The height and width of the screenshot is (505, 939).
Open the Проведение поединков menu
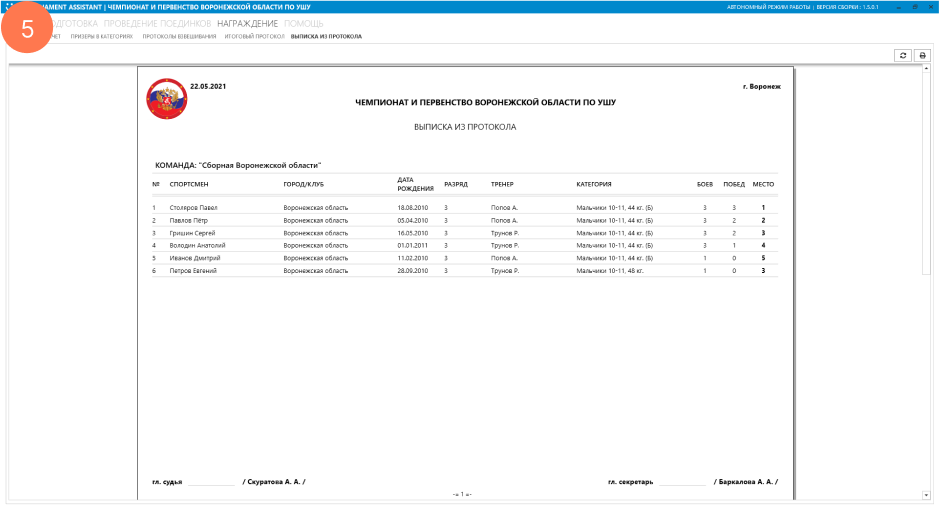(157, 23)
